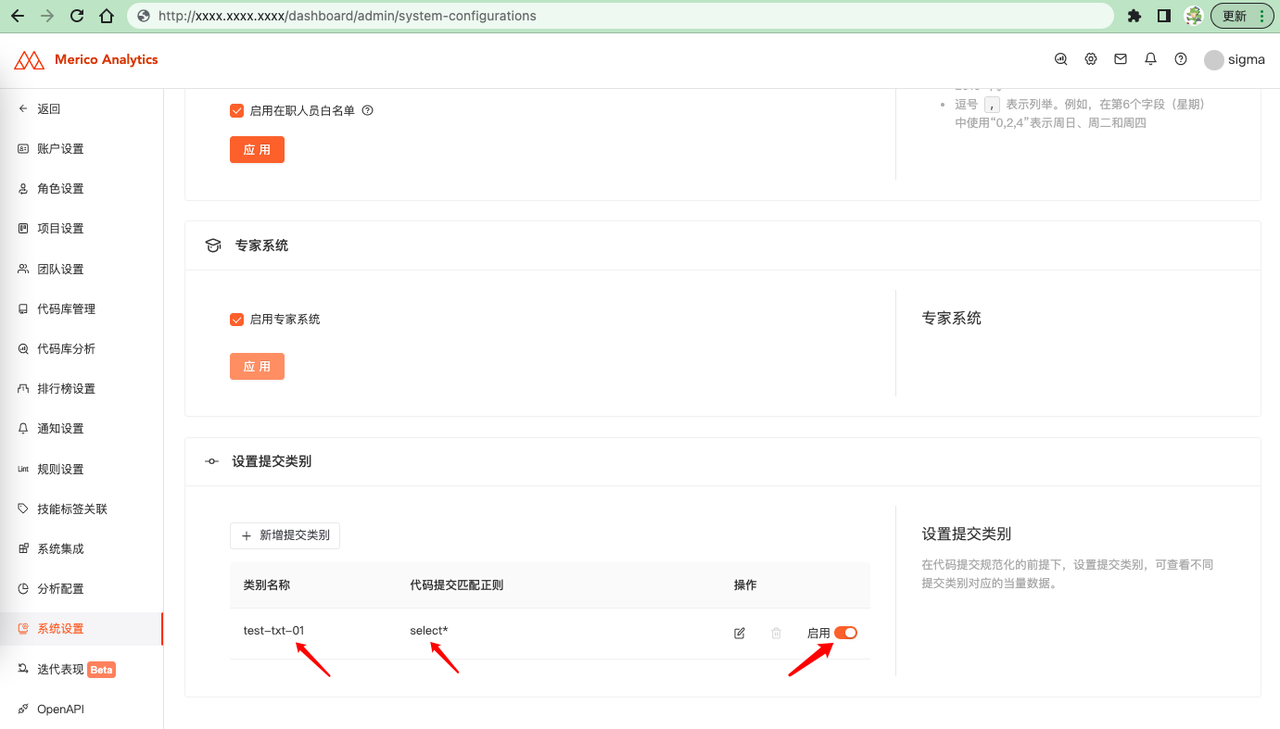Open the browser extensions puzzle icon
The width and height of the screenshot is (1280, 729).
point(1134,16)
